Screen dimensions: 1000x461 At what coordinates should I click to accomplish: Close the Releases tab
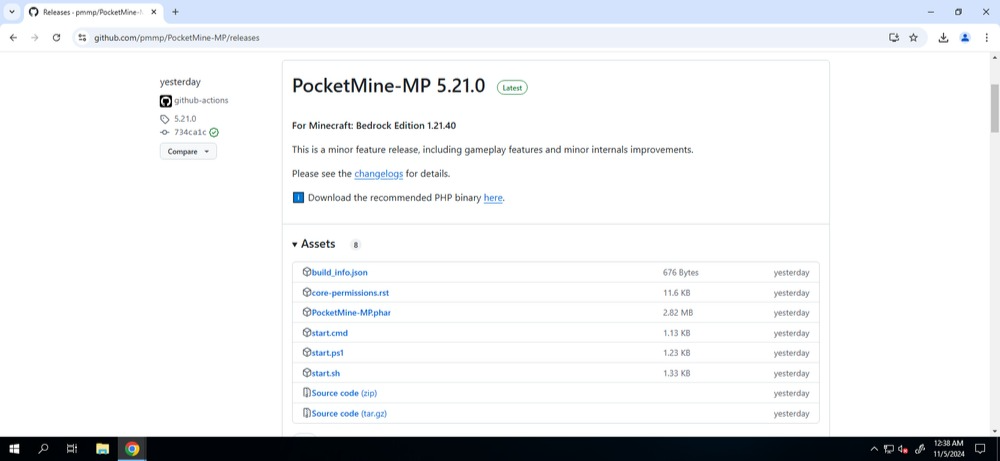tap(154, 12)
